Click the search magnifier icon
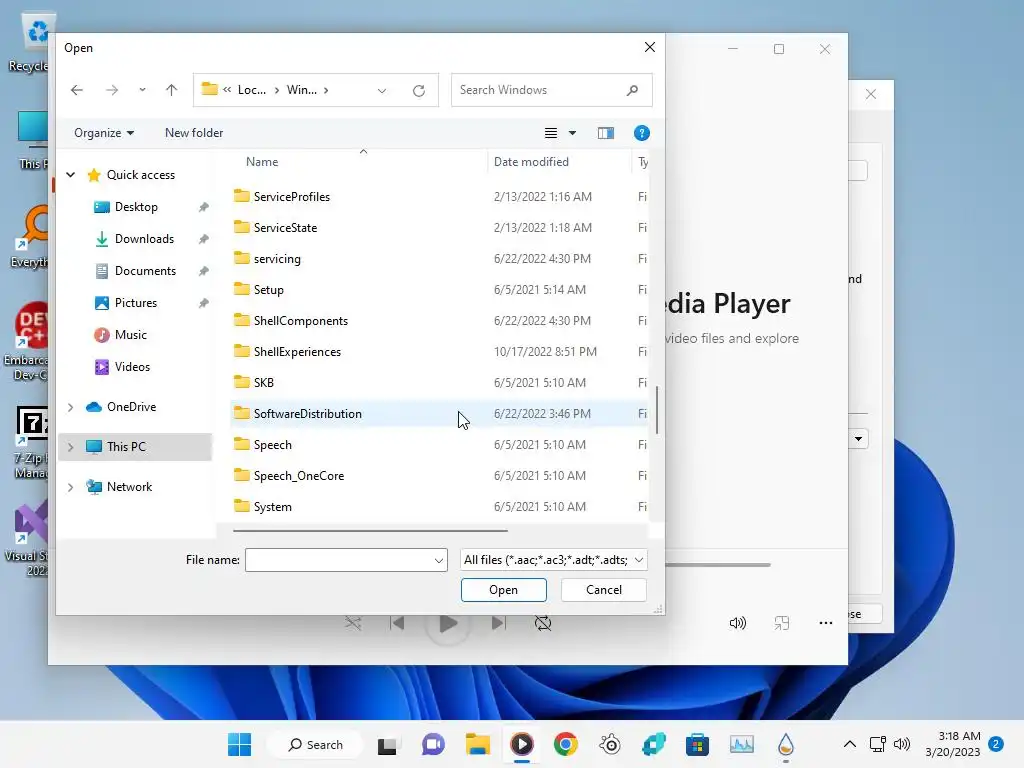The width and height of the screenshot is (1024, 768). point(632,90)
